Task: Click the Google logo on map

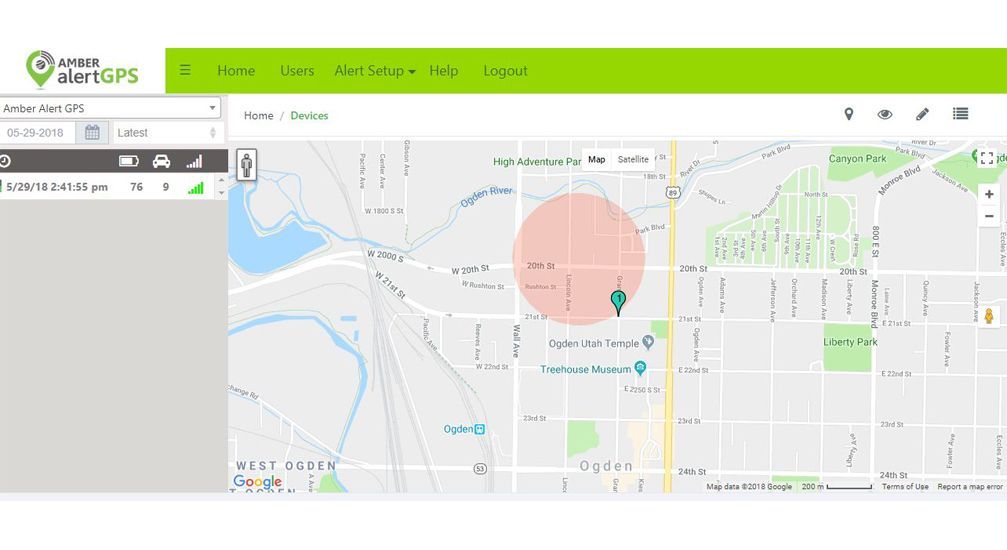Action: 258,481
